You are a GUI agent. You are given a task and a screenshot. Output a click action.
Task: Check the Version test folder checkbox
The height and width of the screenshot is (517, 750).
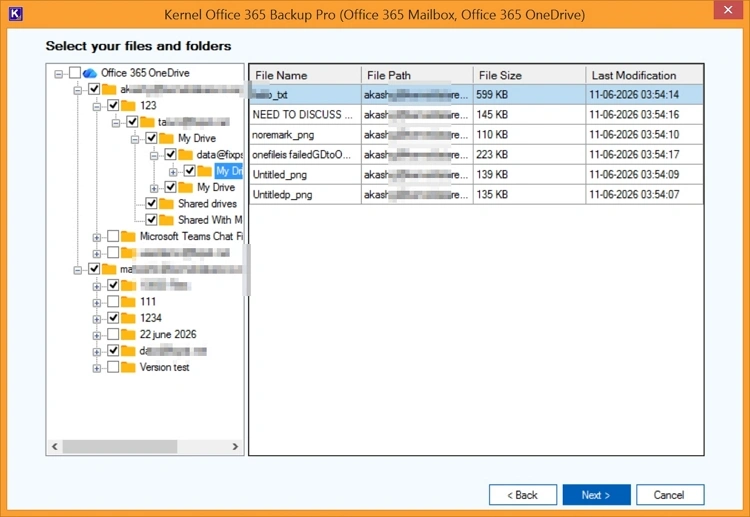click(113, 367)
